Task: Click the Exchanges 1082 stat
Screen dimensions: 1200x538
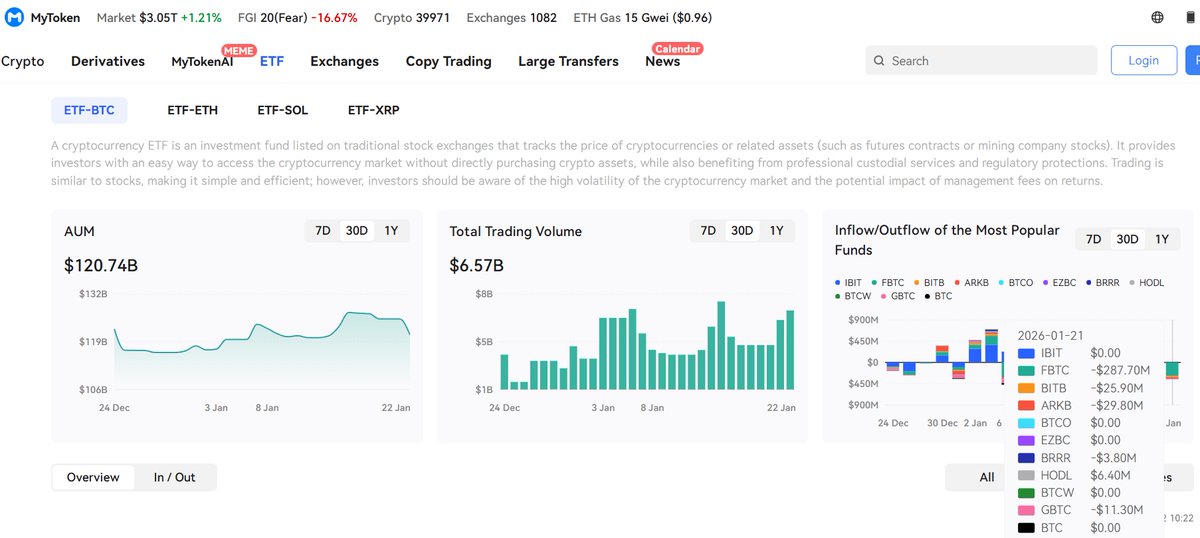Action: tap(511, 18)
